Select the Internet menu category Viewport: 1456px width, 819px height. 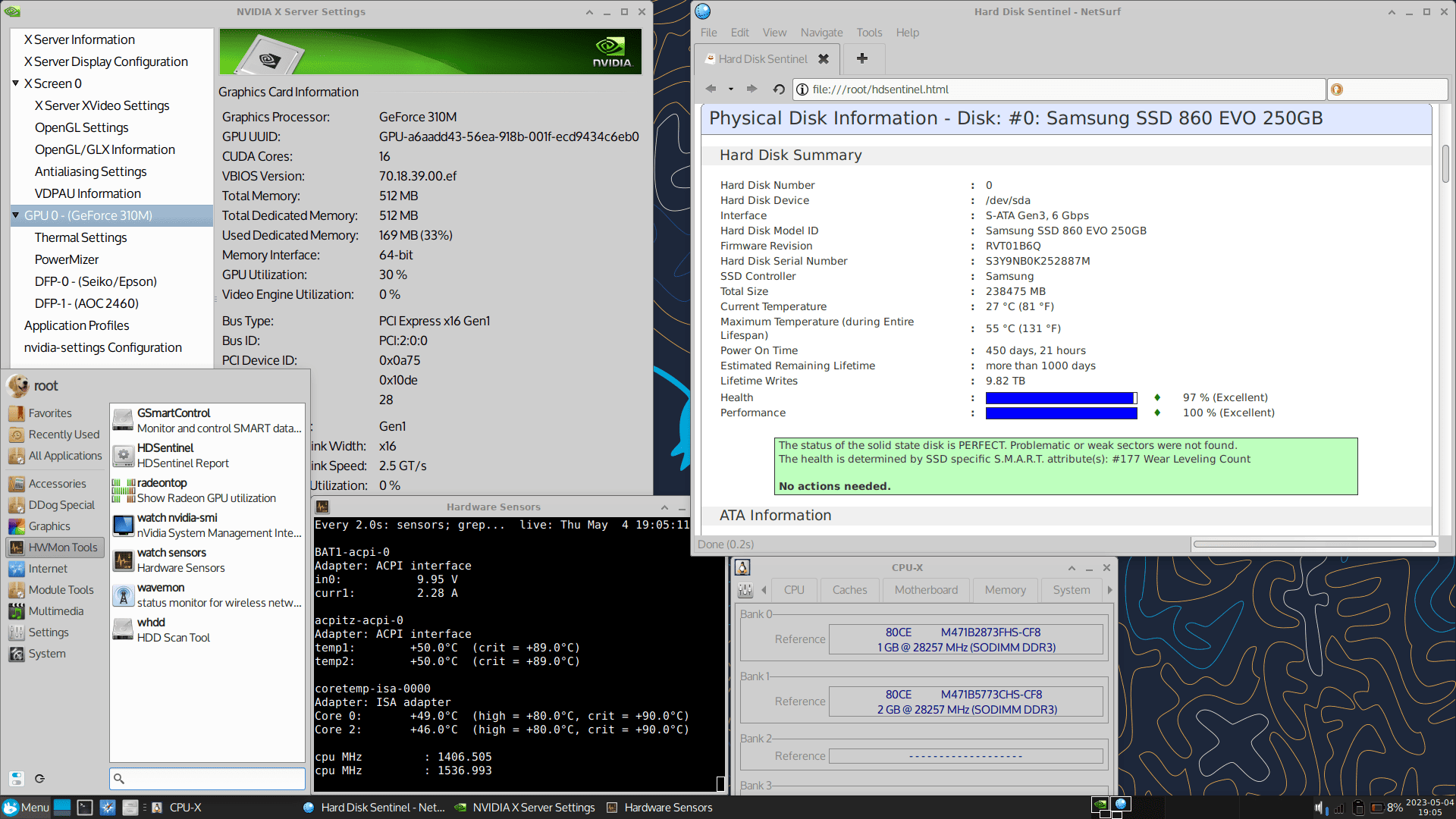point(55,569)
